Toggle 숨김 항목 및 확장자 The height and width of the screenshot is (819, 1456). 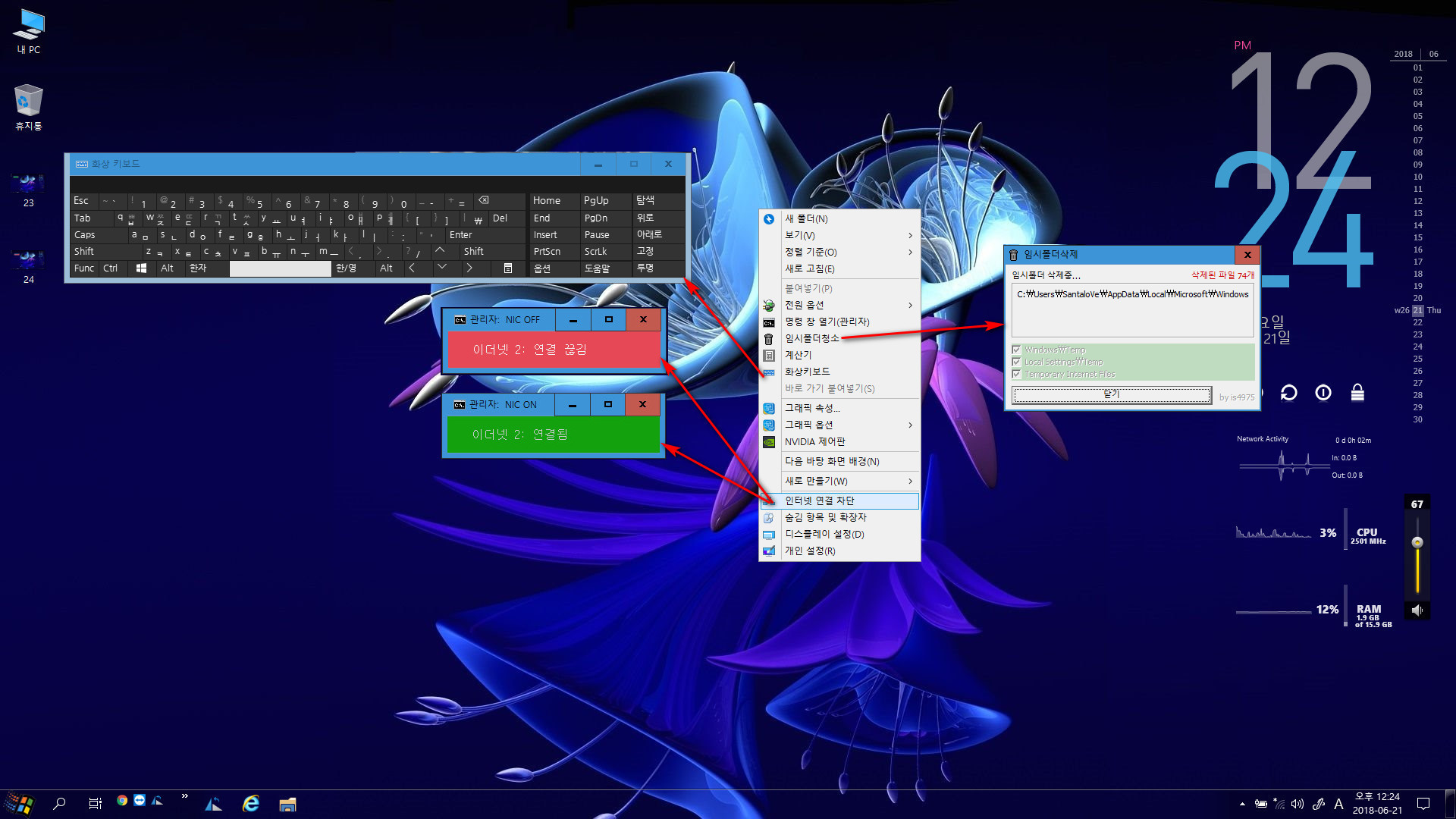click(839, 518)
